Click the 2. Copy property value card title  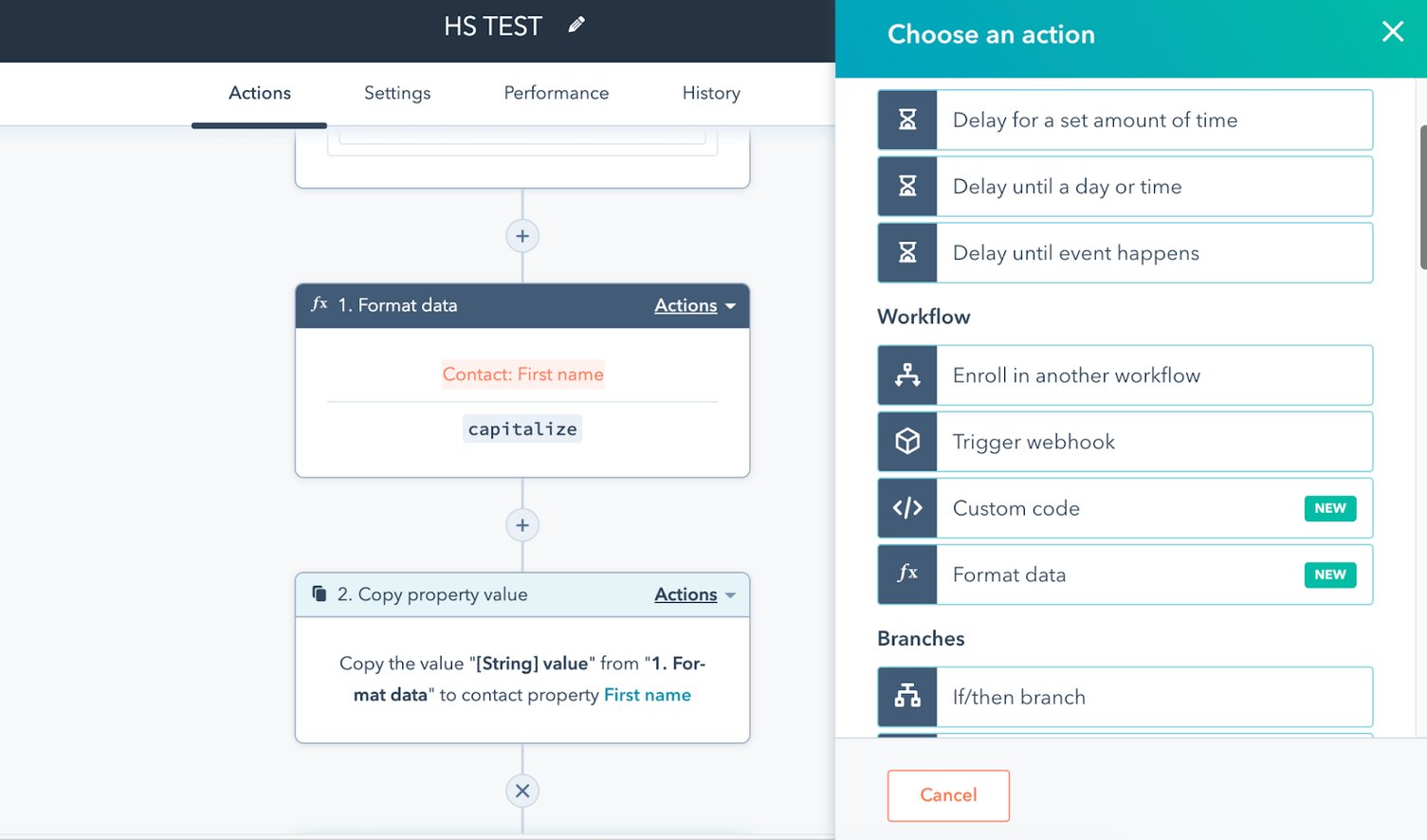tap(432, 594)
